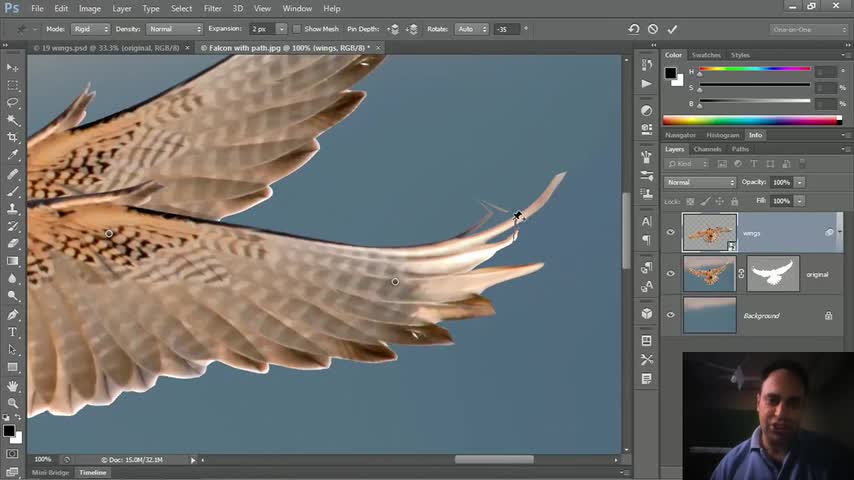Select the Type tool

(x=13, y=332)
